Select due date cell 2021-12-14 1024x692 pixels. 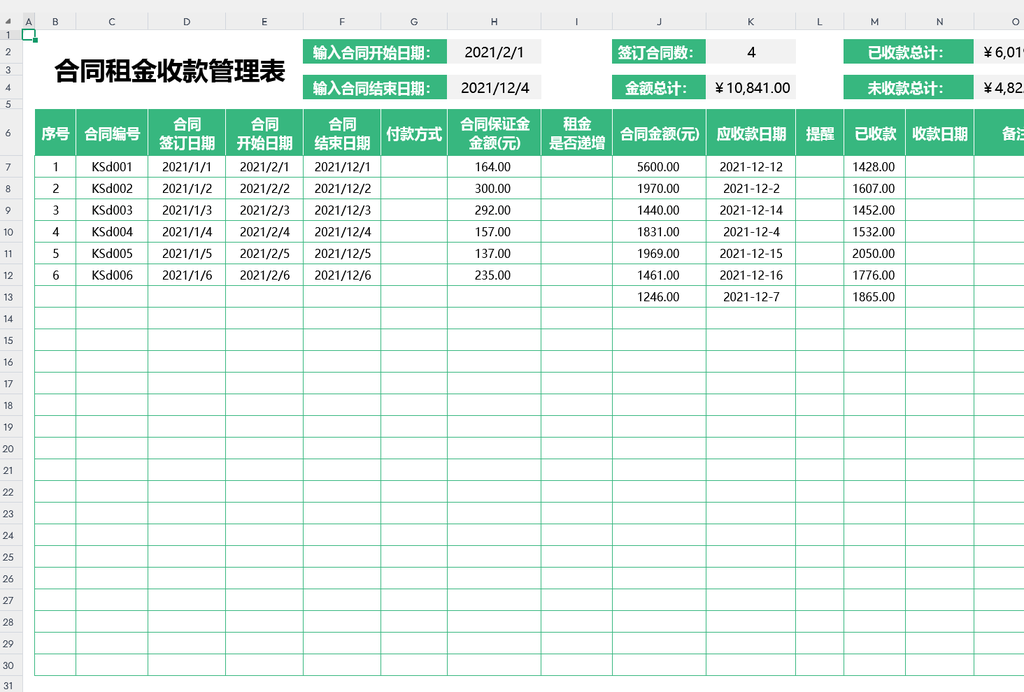tap(751, 210)
